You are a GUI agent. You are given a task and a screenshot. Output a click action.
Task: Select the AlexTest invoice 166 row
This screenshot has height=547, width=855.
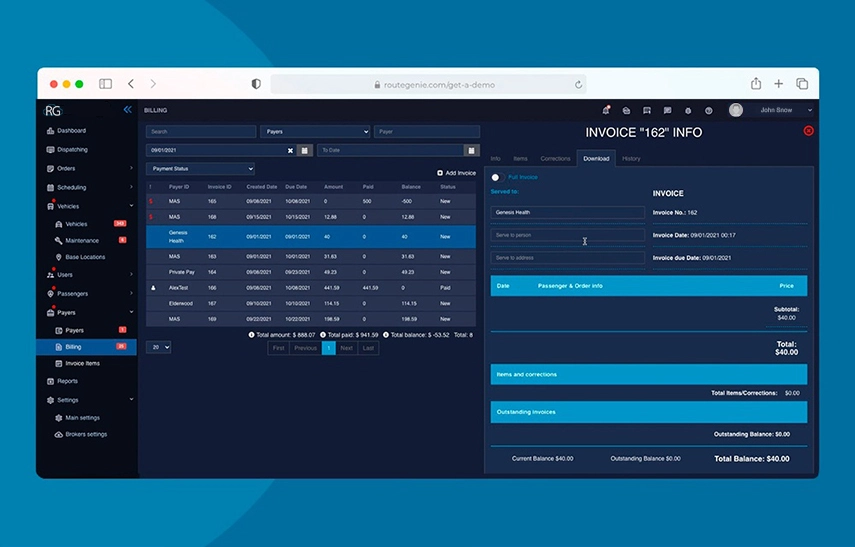point(311,288)
